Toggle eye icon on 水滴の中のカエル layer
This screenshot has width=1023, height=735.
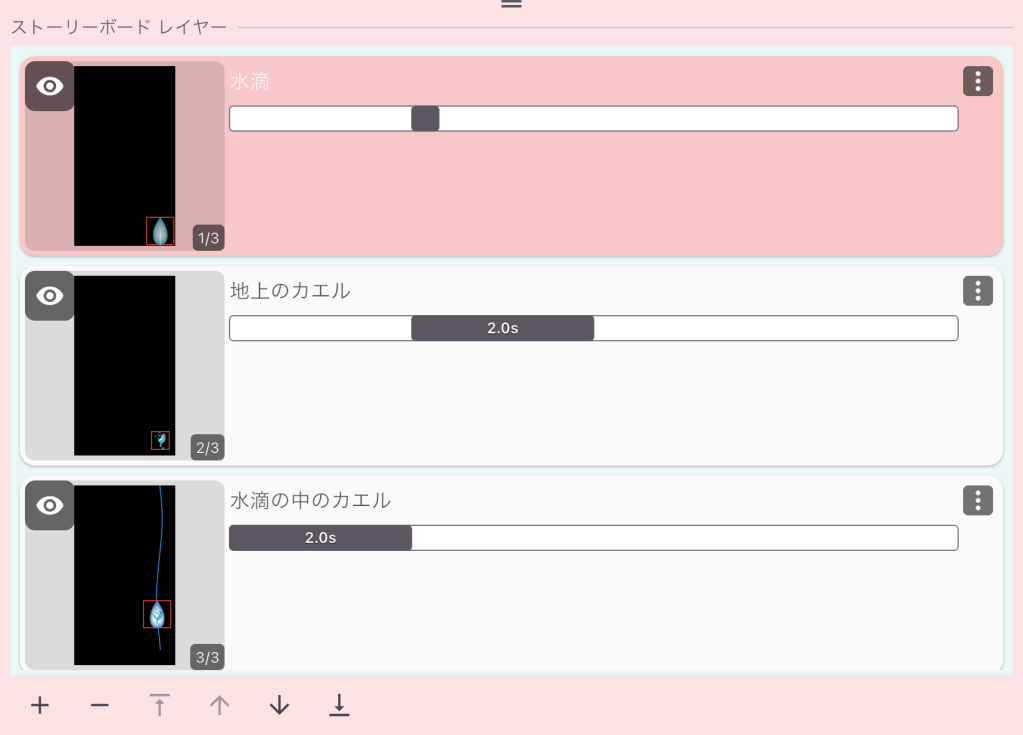[50, 506]
